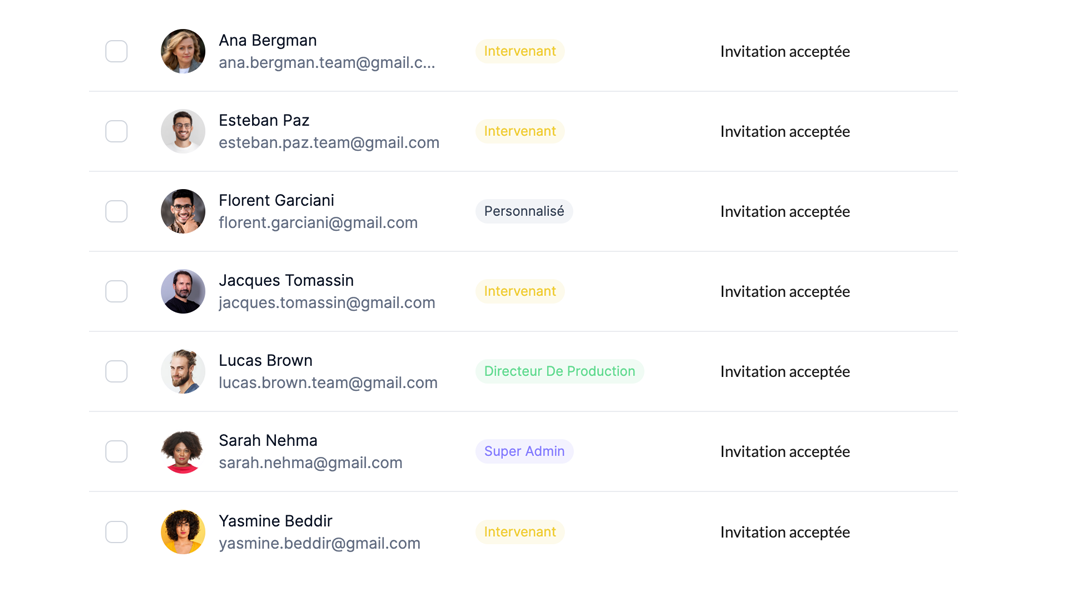Viewport: 1088px width, 592px height.
Task: Open the jacques.tomassin@gmail.com email address
Action: click(x=327, y=303)
